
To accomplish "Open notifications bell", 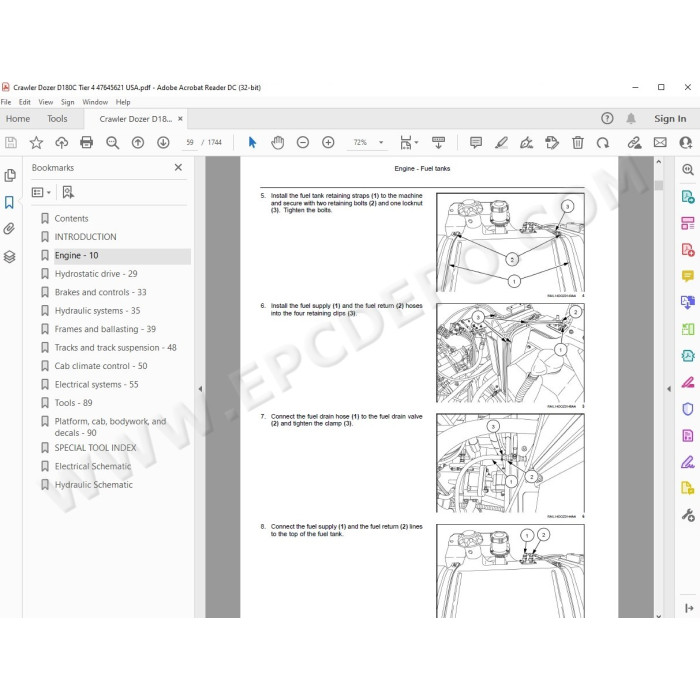I will [631, 118].
